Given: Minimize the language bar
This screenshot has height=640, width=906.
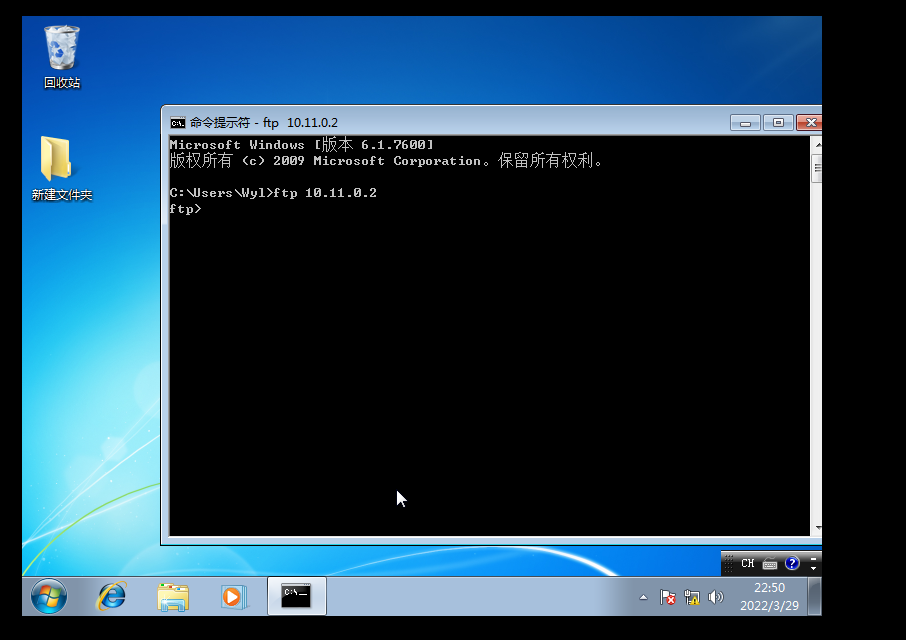Looking at the screenshot, I should tap(814, 559).
